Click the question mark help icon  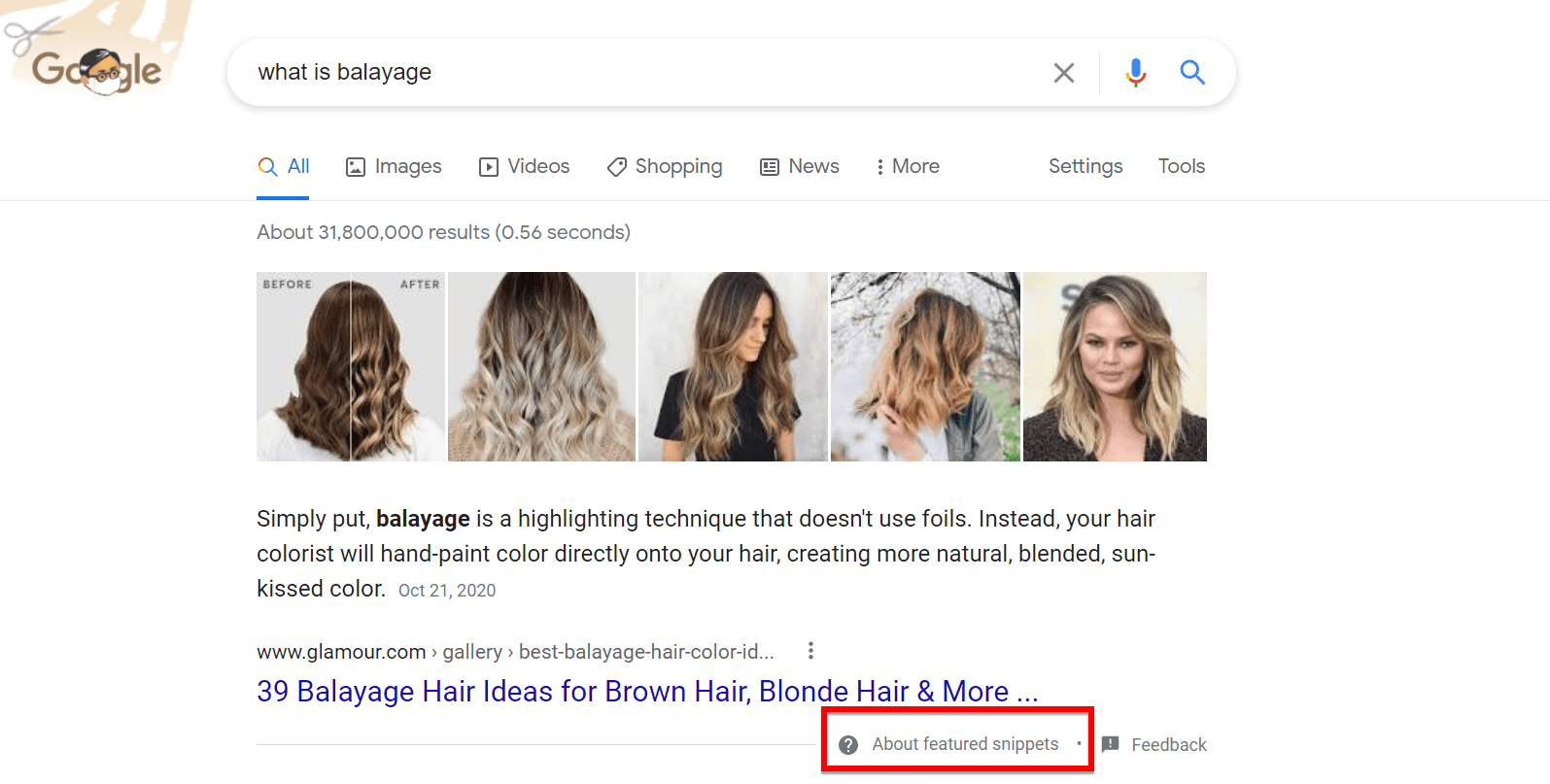coord(848,745)
